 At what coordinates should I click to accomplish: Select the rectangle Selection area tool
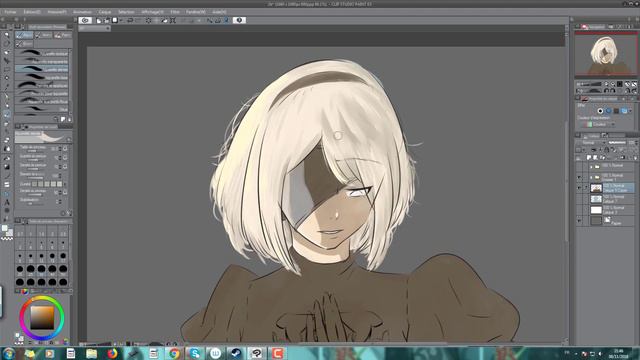click(x=7, y=69)
